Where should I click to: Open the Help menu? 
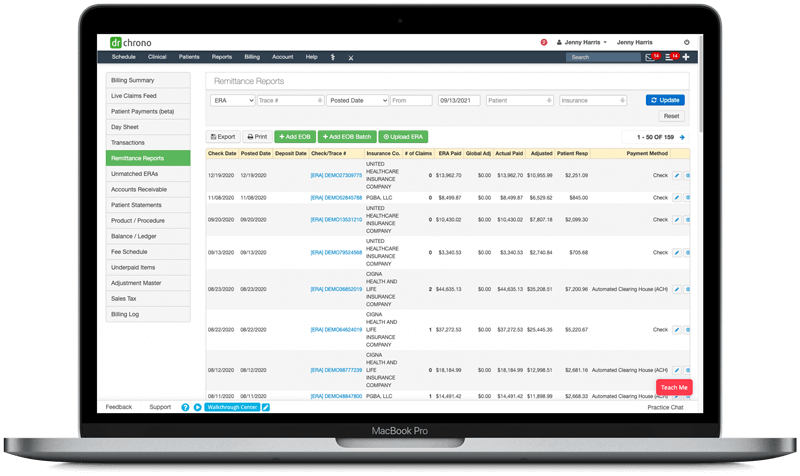click(x=312, y=57)
